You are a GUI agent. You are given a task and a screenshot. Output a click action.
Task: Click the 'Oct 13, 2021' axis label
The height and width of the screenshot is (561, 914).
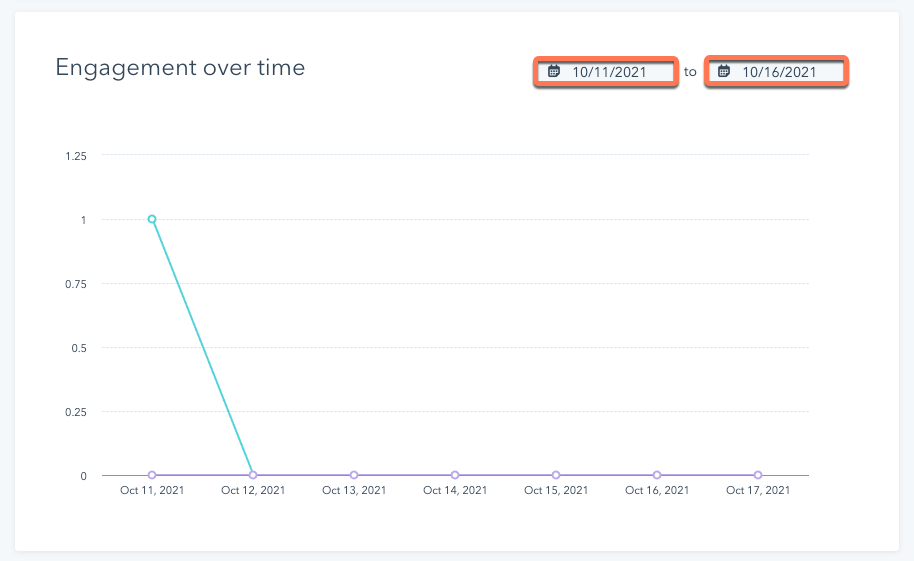coord(354,490)
